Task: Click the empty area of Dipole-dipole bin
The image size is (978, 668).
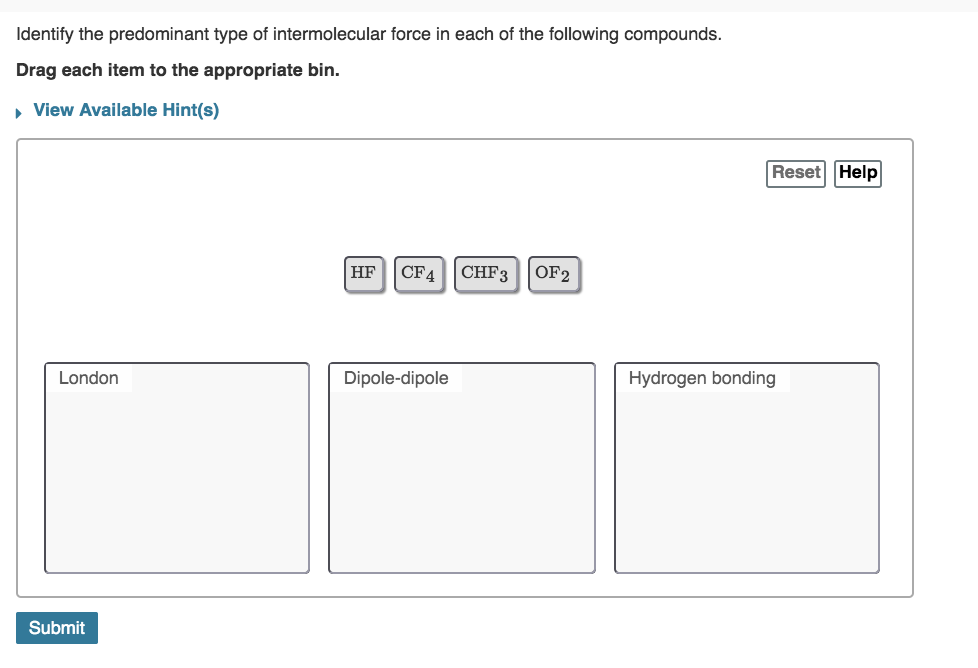Action: [x=462, y=480]
